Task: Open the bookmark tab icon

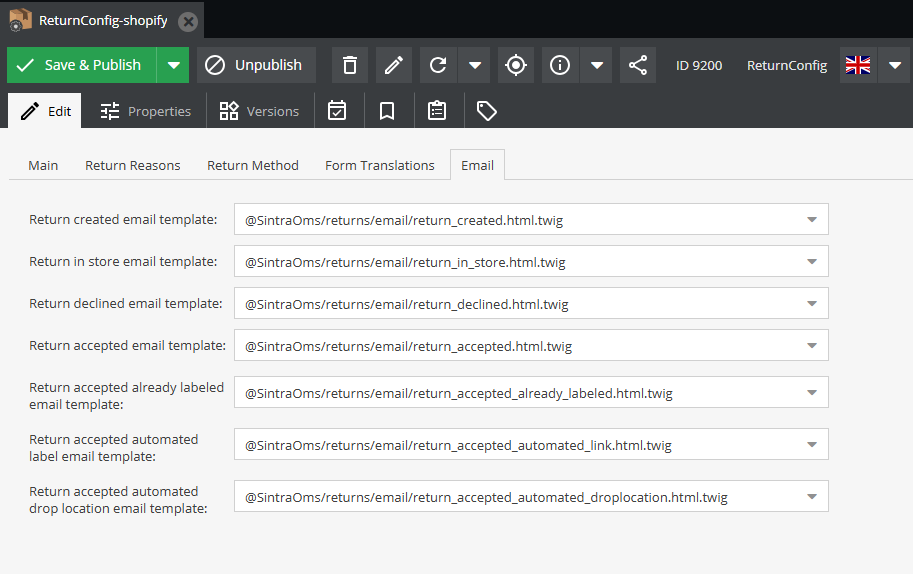Action: pos(387,111)
